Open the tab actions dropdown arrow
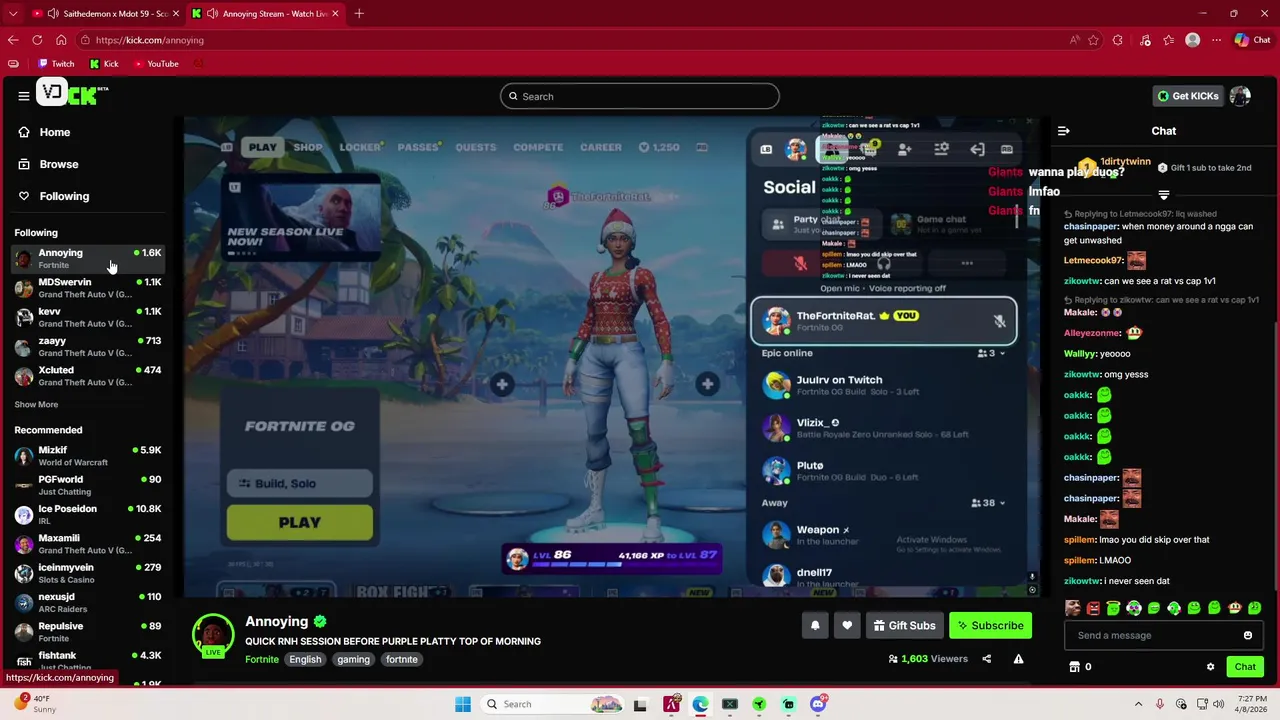Viewport: 1280px width, 720px height. pos(13,13)
